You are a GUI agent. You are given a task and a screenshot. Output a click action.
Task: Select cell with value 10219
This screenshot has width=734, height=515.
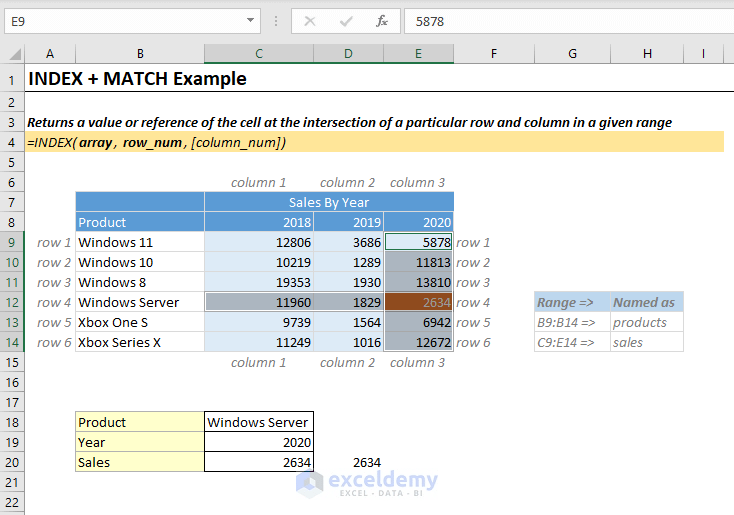tap(259, 263)
